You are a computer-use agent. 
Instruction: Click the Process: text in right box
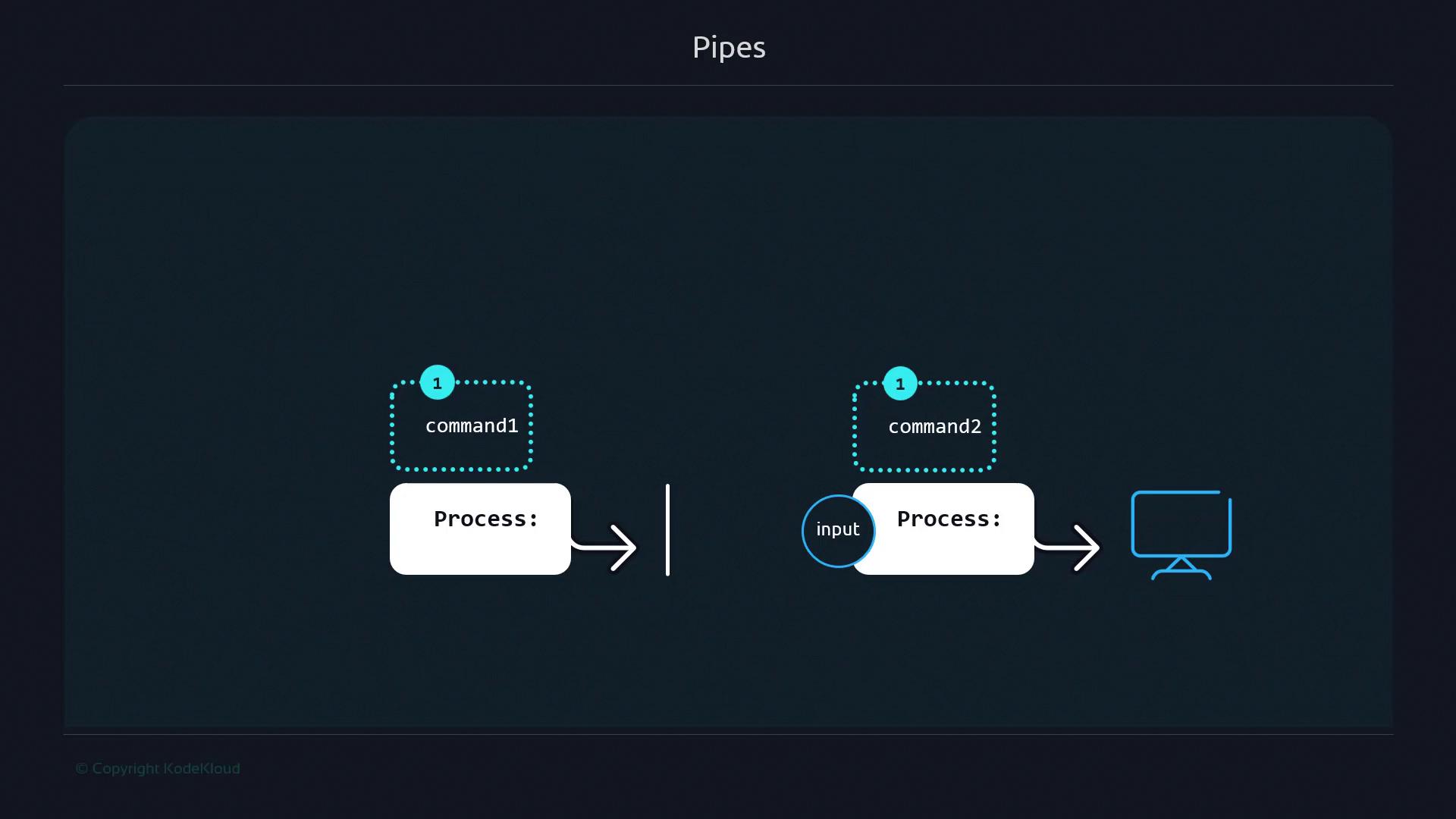949,519
